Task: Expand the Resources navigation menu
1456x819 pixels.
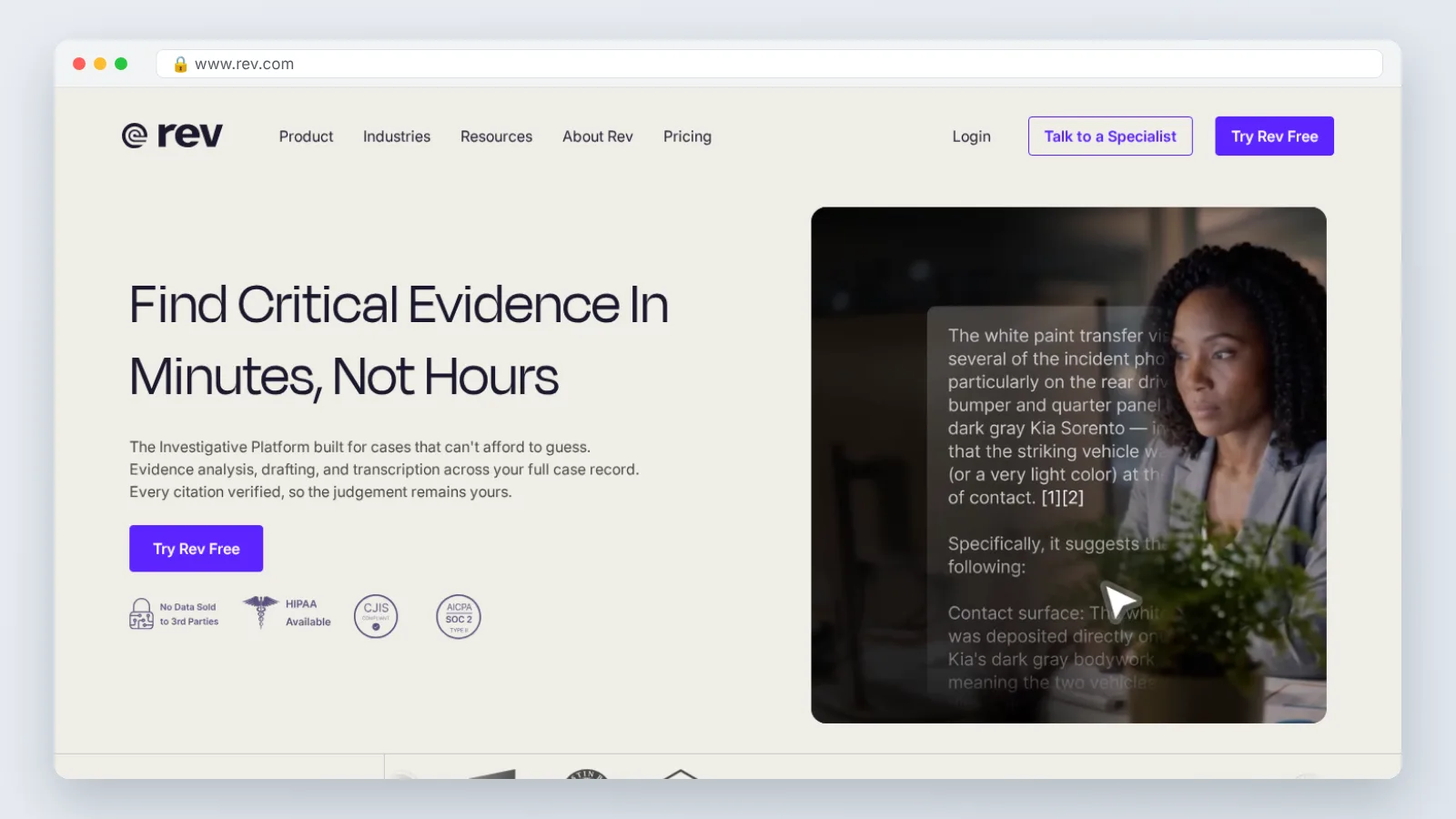Action: [x=496, y=136]
